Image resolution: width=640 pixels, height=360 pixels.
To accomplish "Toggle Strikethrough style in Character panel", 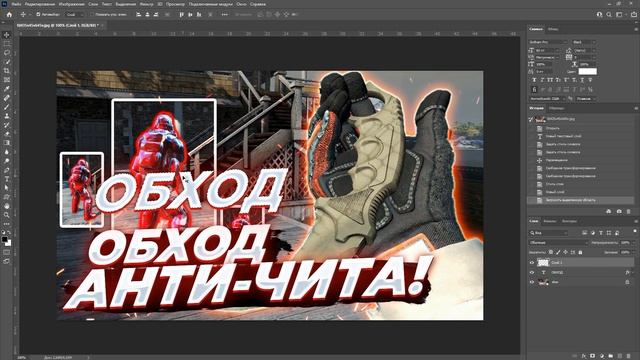I will (x=590, y=80).
